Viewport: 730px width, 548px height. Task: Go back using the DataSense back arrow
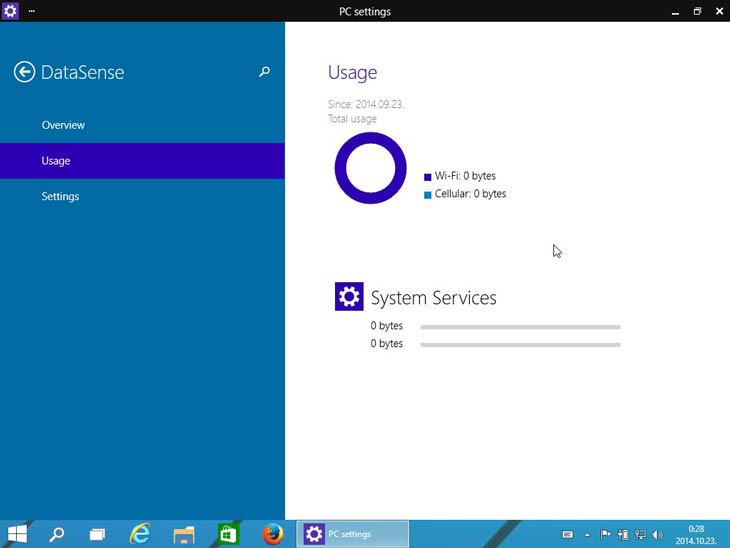click(x=24, y=72)
